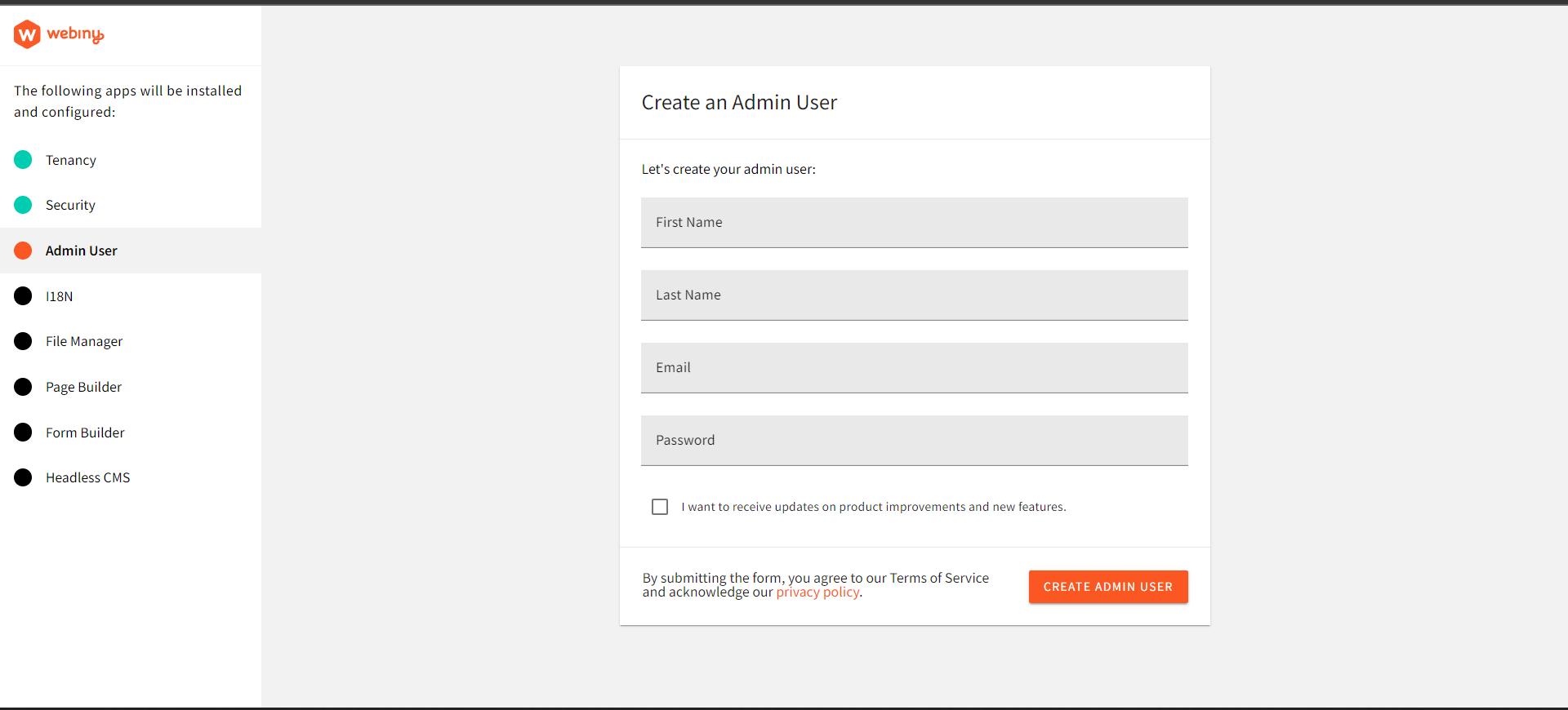Click the green Security status circle
Image resolution: width=1568 pixels, height=710 pixels.
tap(22, 205)
